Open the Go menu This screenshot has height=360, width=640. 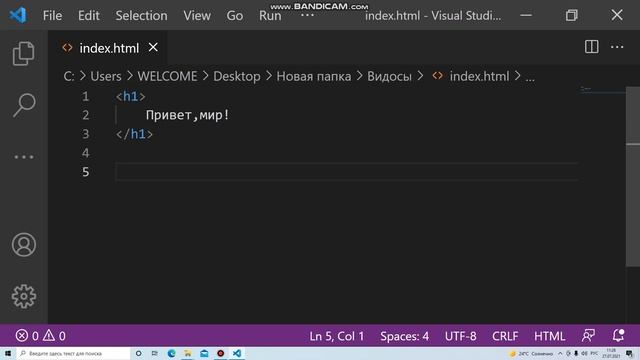pos(235,16)
